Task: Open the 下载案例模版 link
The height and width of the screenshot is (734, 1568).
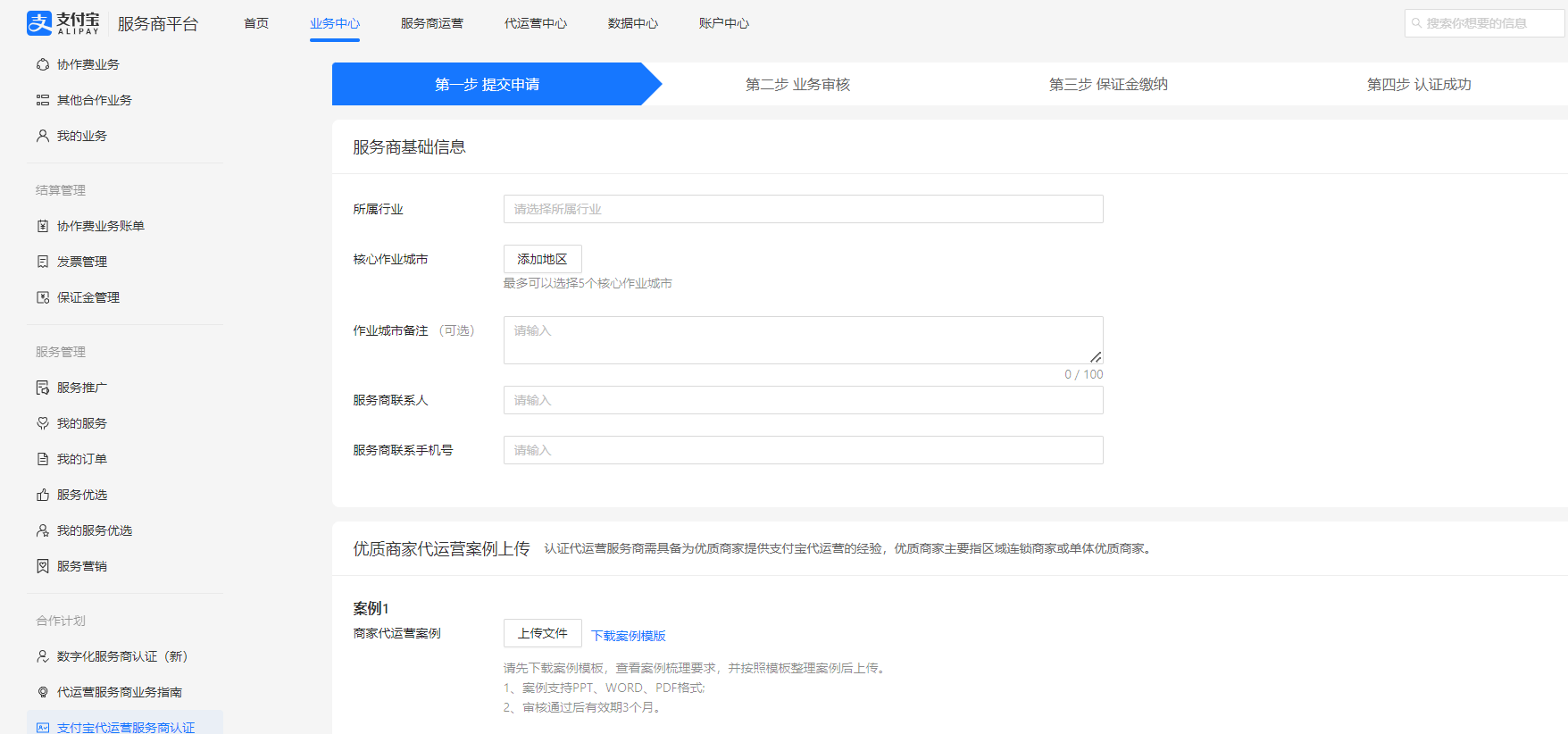Action: coord(628,636)
